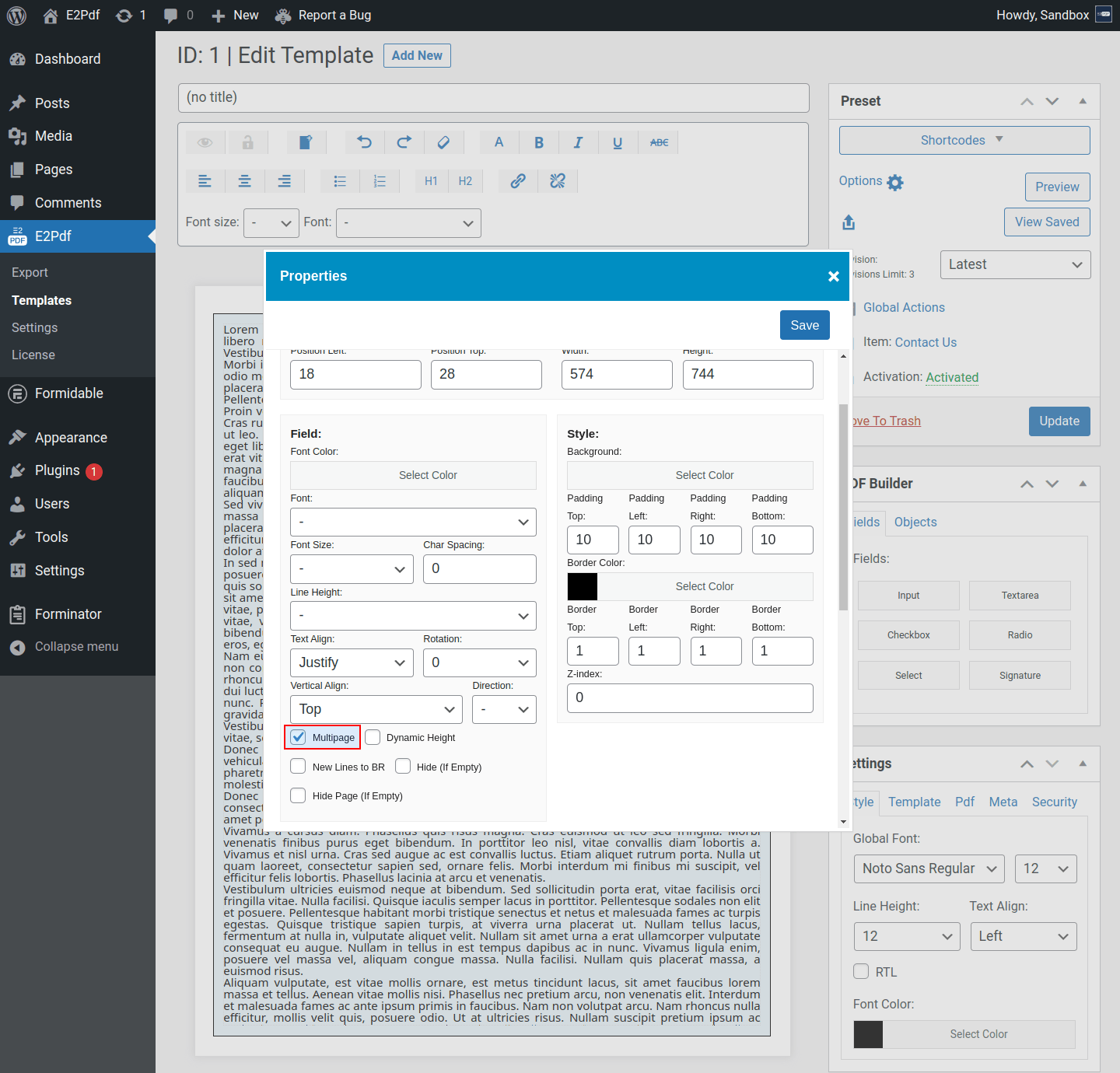Check New Lines to BR

[x=298, y=766]
